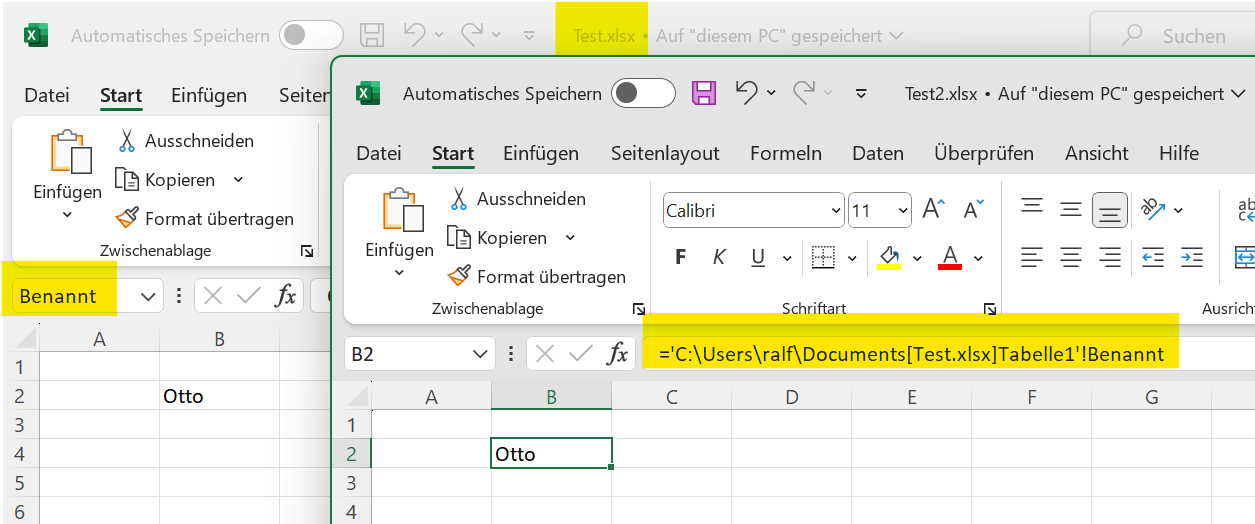This screenshot has width=1255, height=524.
Task: Decrease font size with small A icon
Action: [x=974, y=210]
